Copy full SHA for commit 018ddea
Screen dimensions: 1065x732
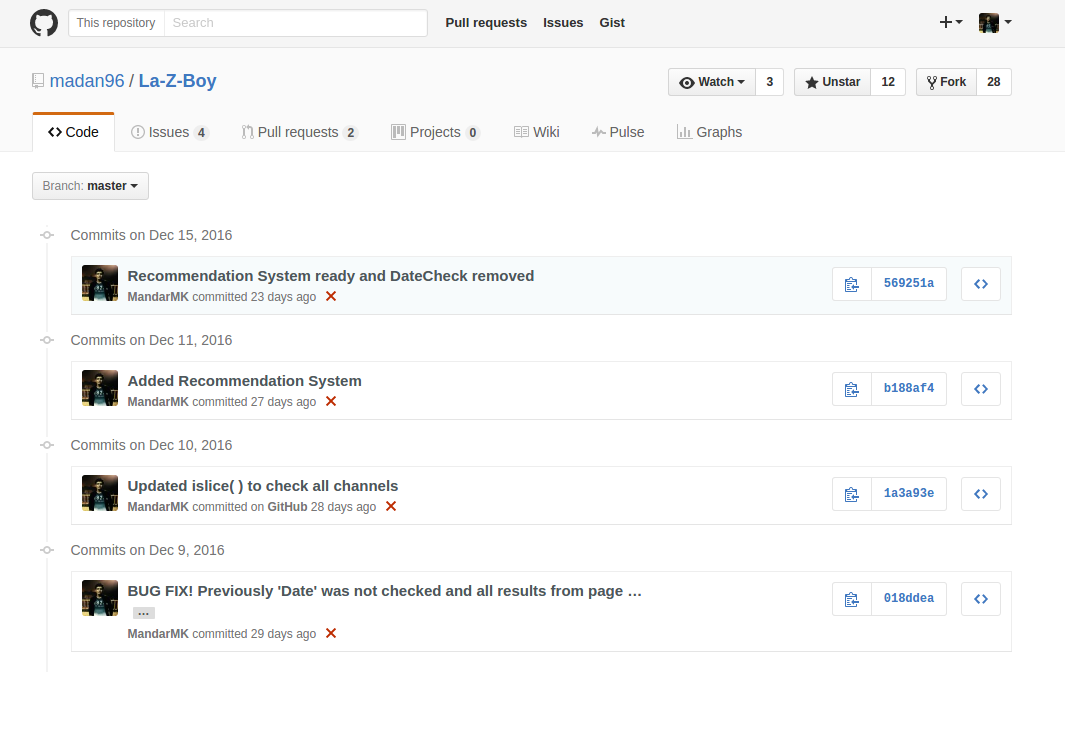click(851, 599)
